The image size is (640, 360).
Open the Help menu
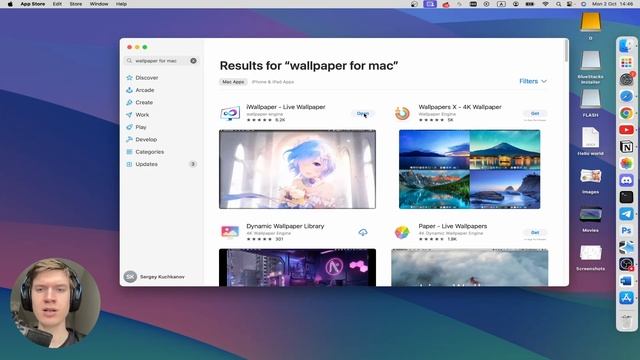[121, 4]
